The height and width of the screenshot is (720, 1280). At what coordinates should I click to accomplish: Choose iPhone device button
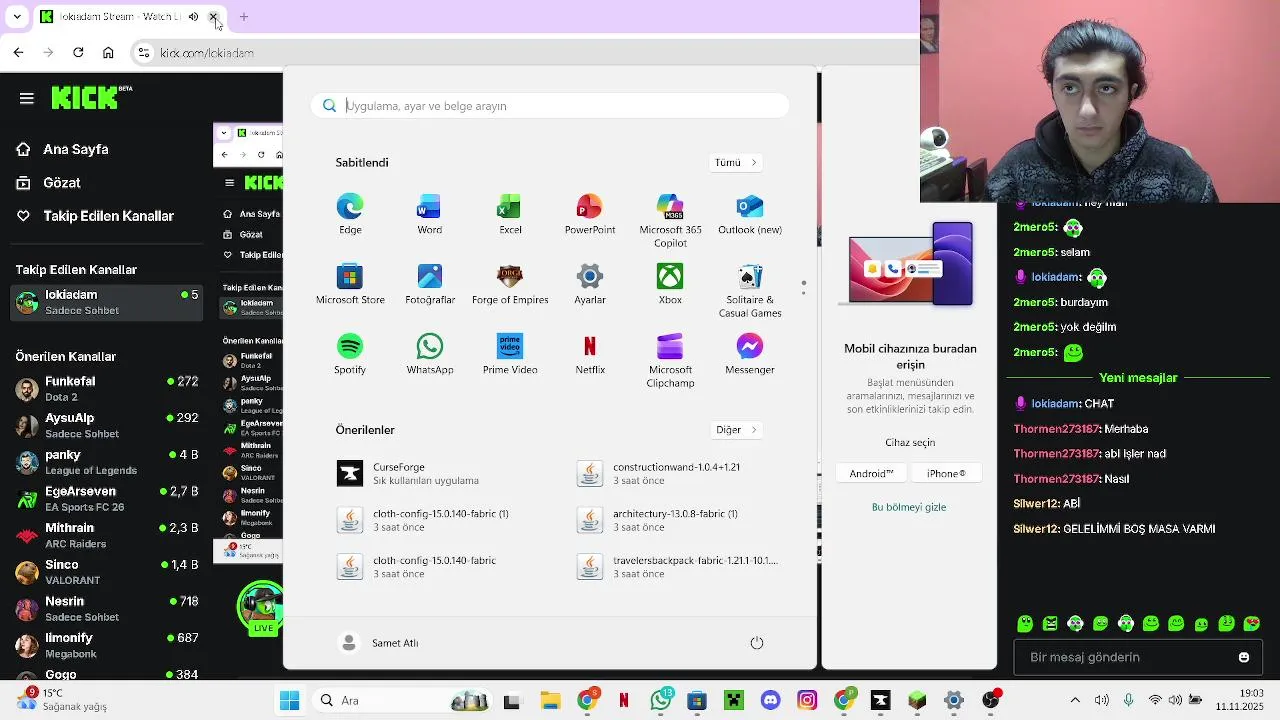(x=946, y=473)
